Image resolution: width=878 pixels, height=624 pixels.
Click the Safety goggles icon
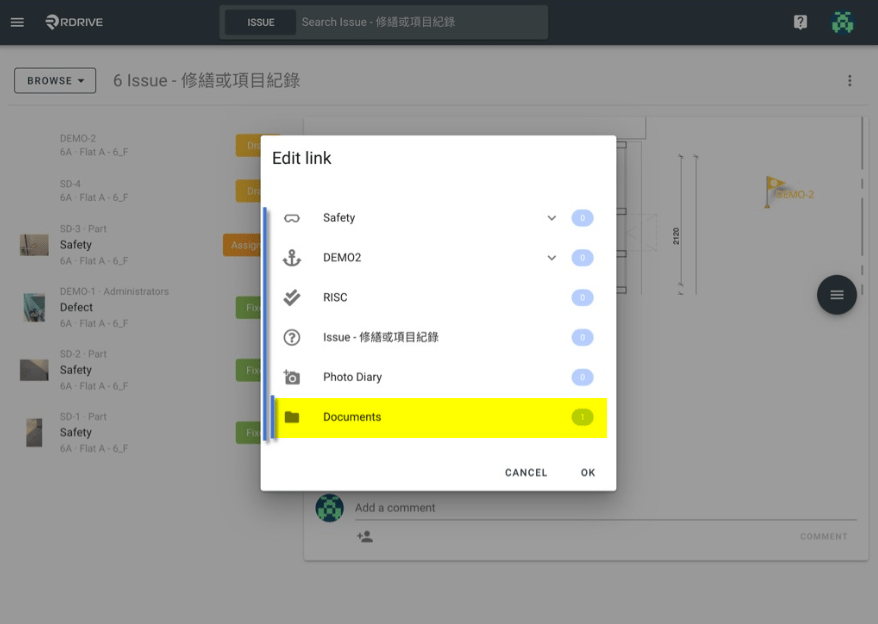pyautogui.click(x=292, y=218)
